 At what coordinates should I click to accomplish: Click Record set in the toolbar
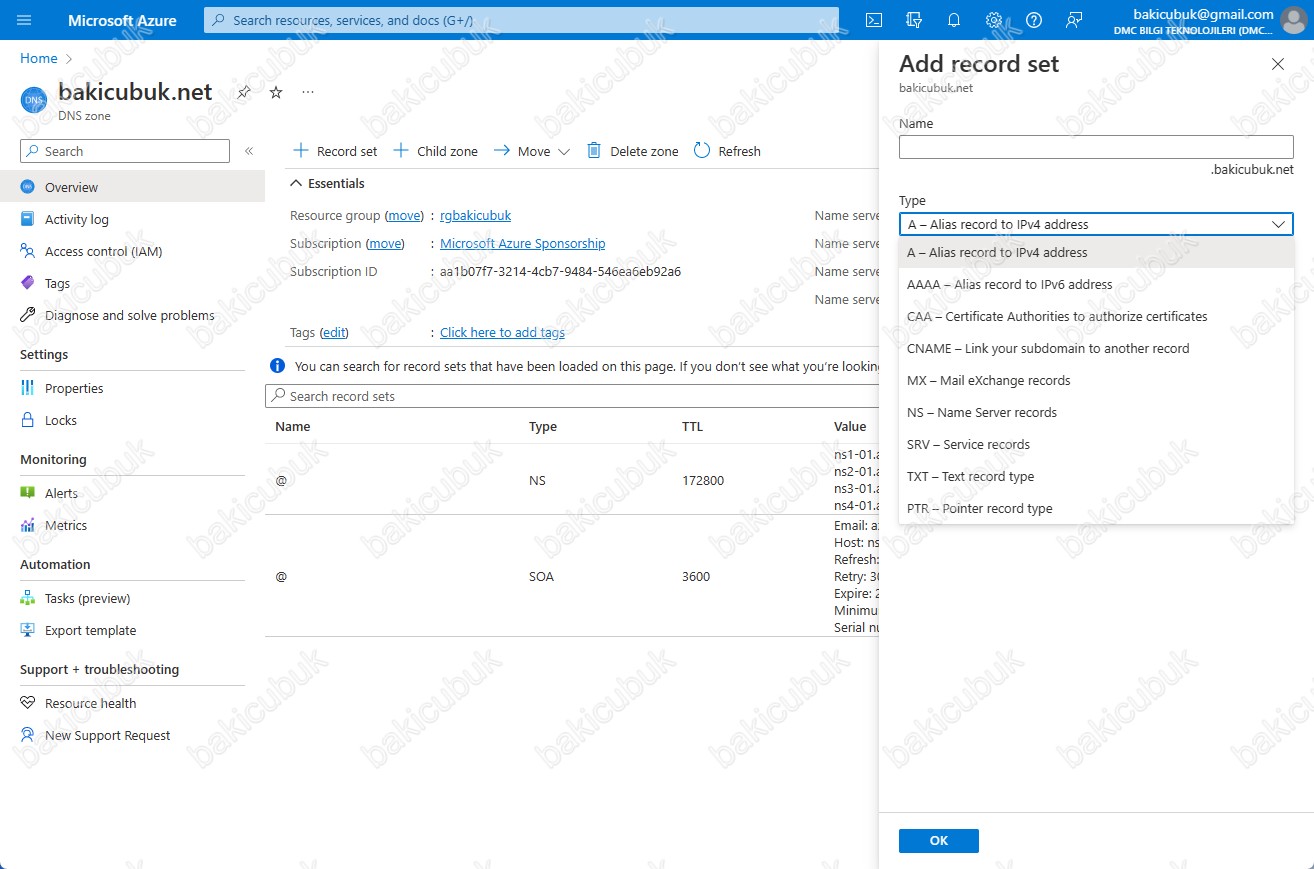click(335, 151)
